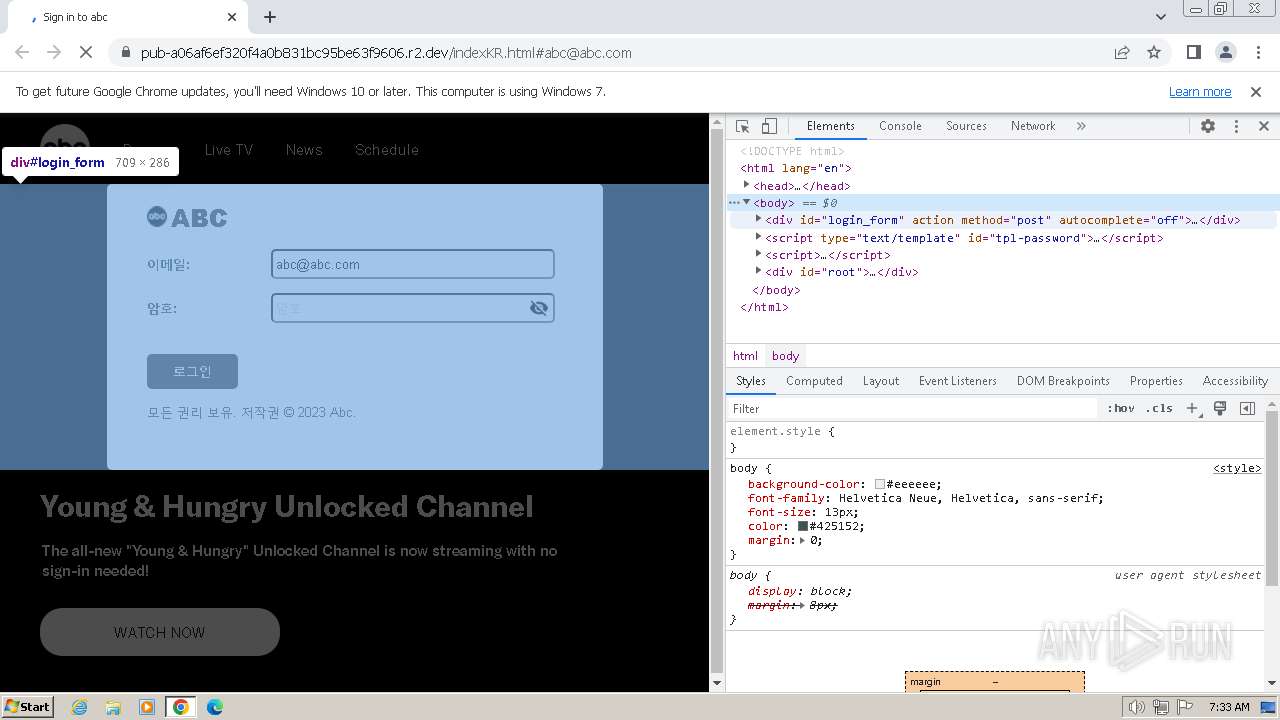Open the background-color #eeeeee color swatch
This screenshot has width=1280, height=720.
click(880, 484)
